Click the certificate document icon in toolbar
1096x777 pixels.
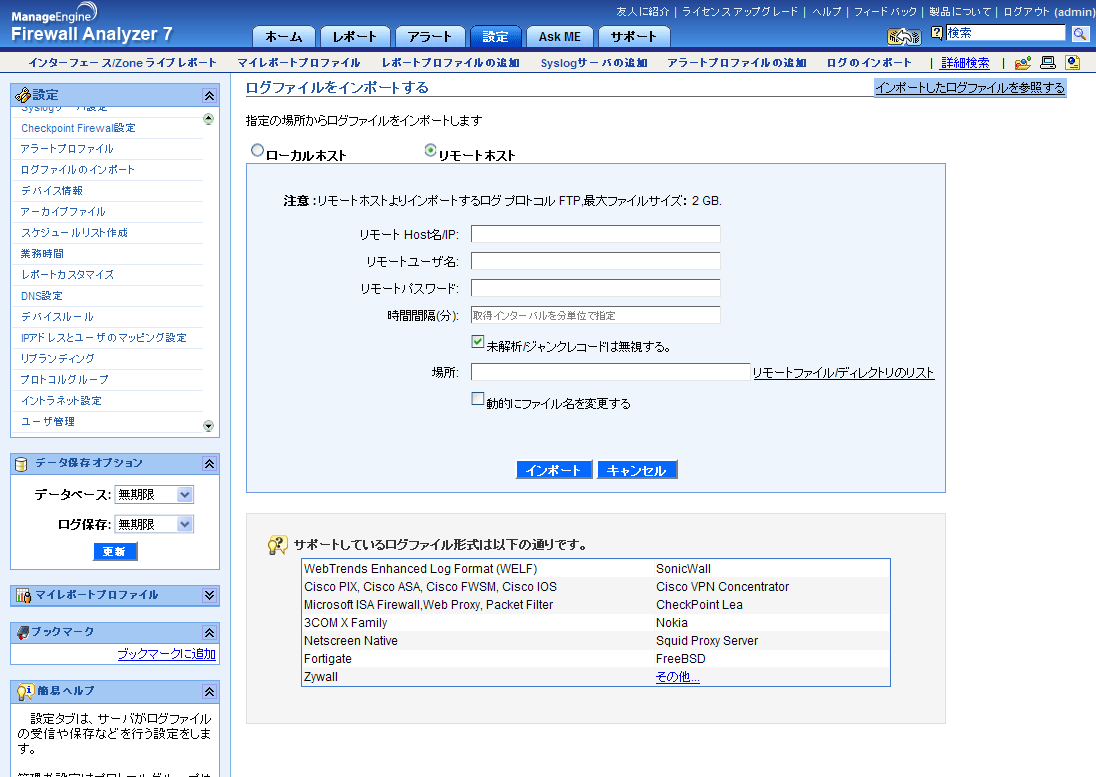[x=1072, y=63]
